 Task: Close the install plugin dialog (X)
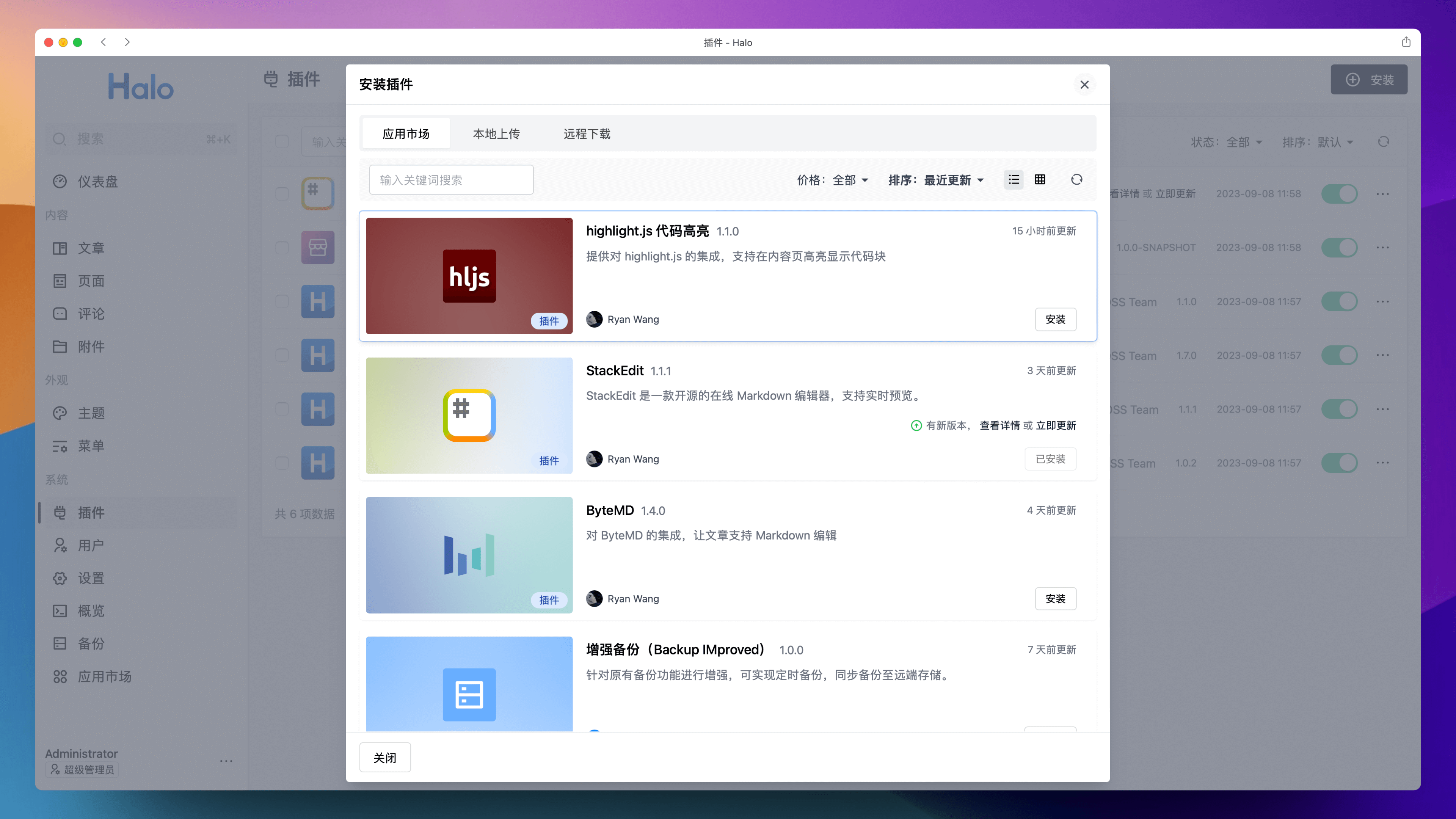(1084, 85)
